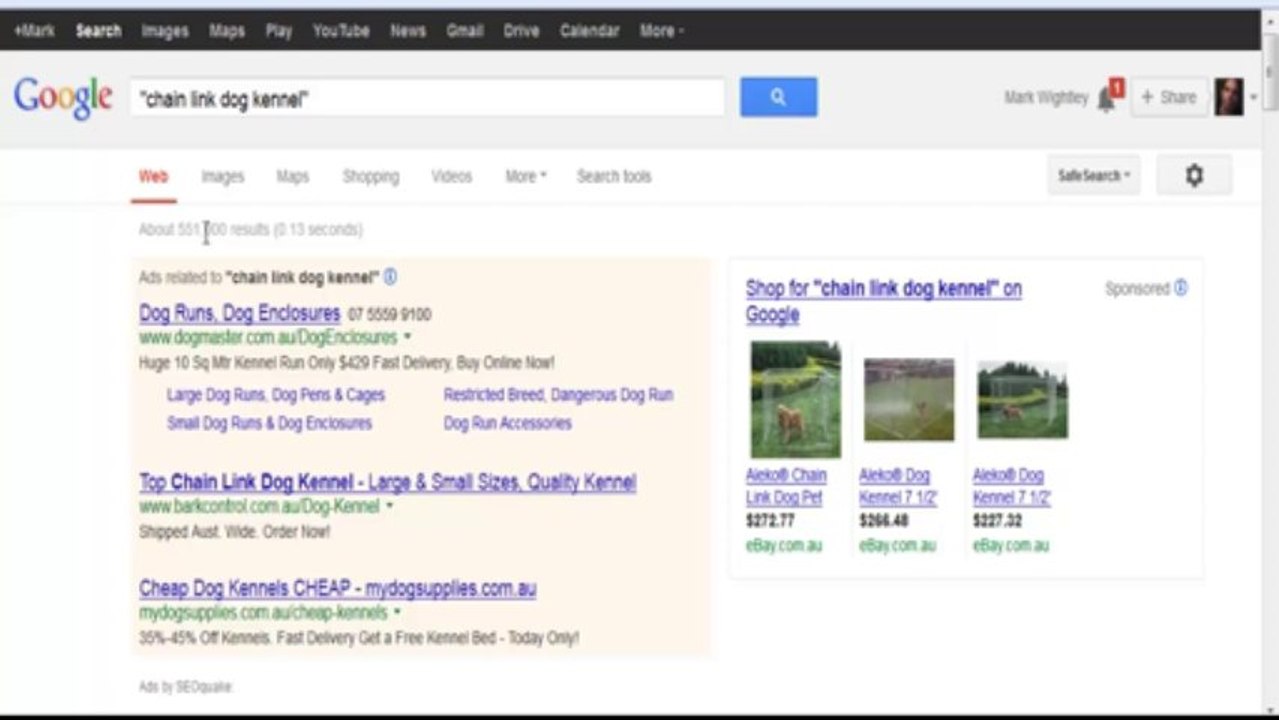Screen dimensions: 1279x720
Task: Expand arrow beside barkcontrol.com.au URL
Action: click(x=390, y=507)
